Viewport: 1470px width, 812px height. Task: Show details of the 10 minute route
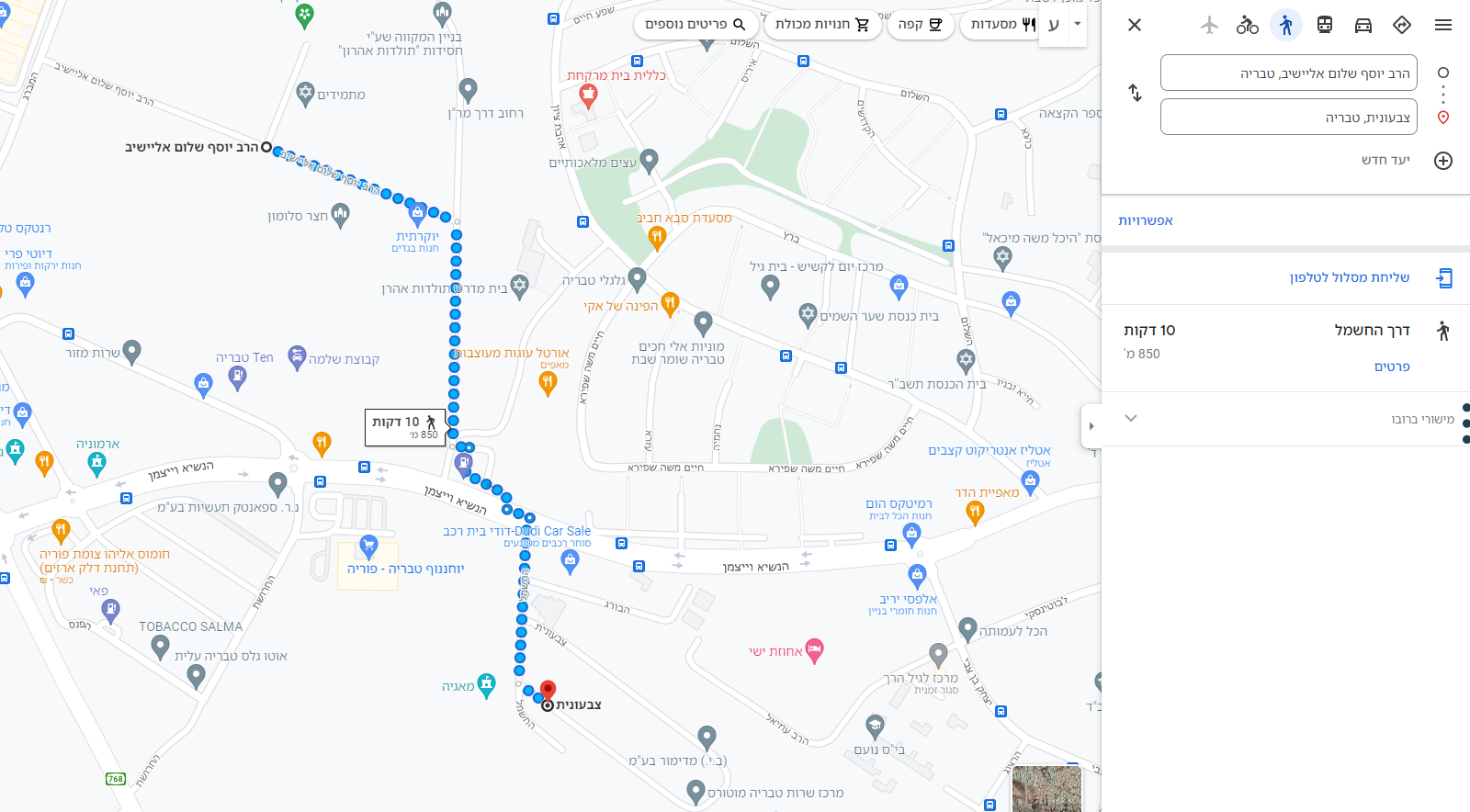(x=1392, y=367)
